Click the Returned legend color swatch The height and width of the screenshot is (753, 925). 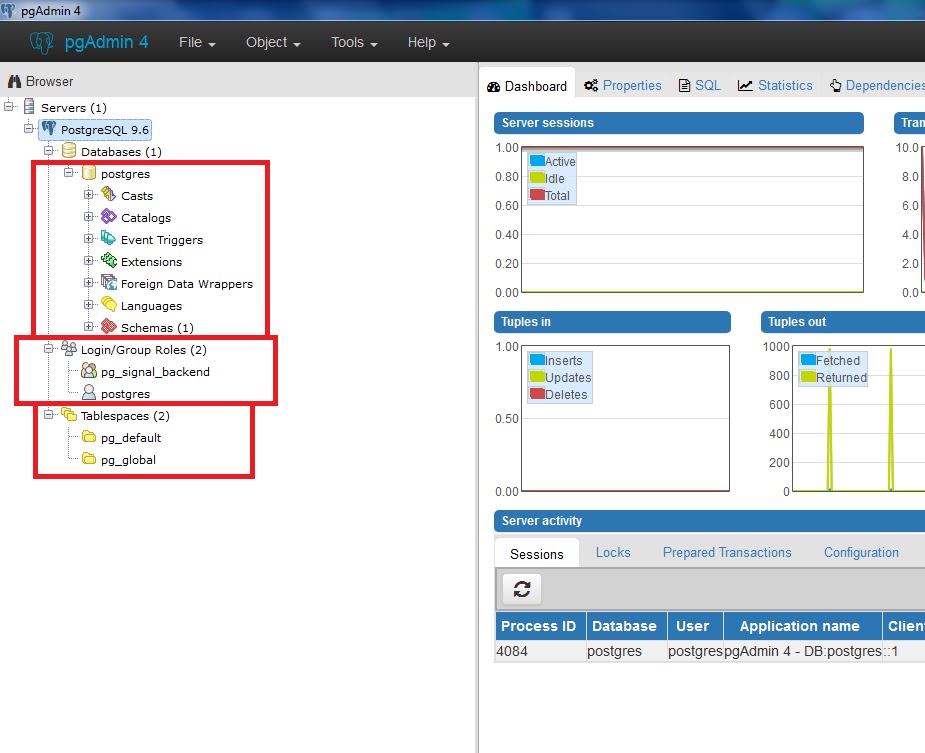click(x=808, y=376)
